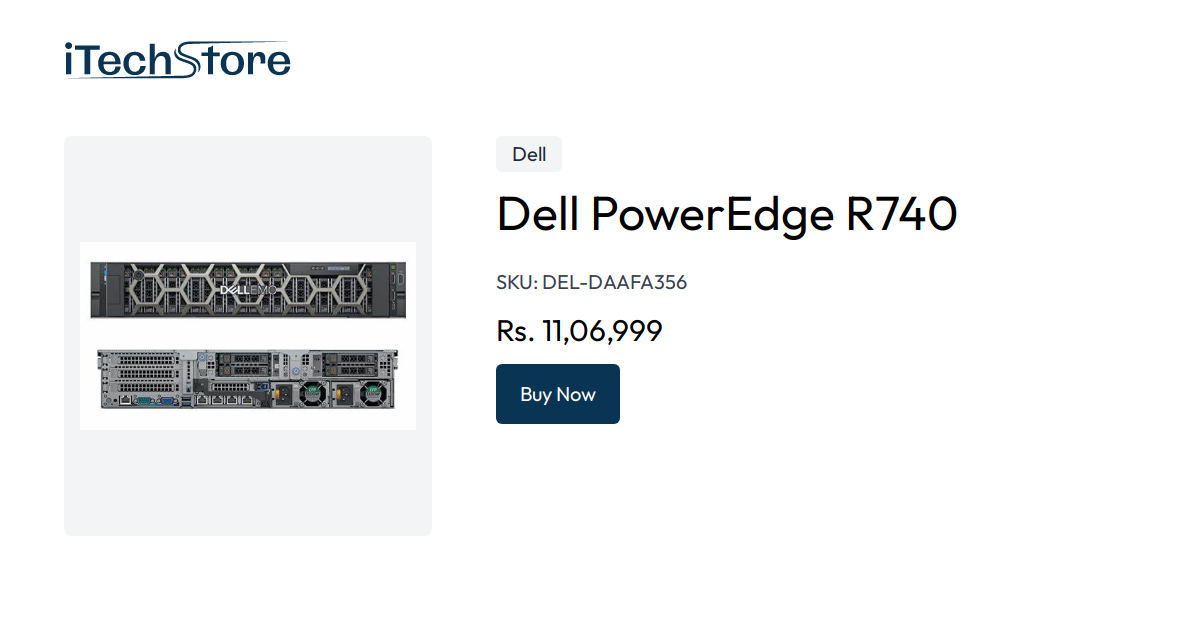The image size is (1200, 630).
Task: Select the SKU DEL-DAAFA356 text
Action: coord(591,283)
